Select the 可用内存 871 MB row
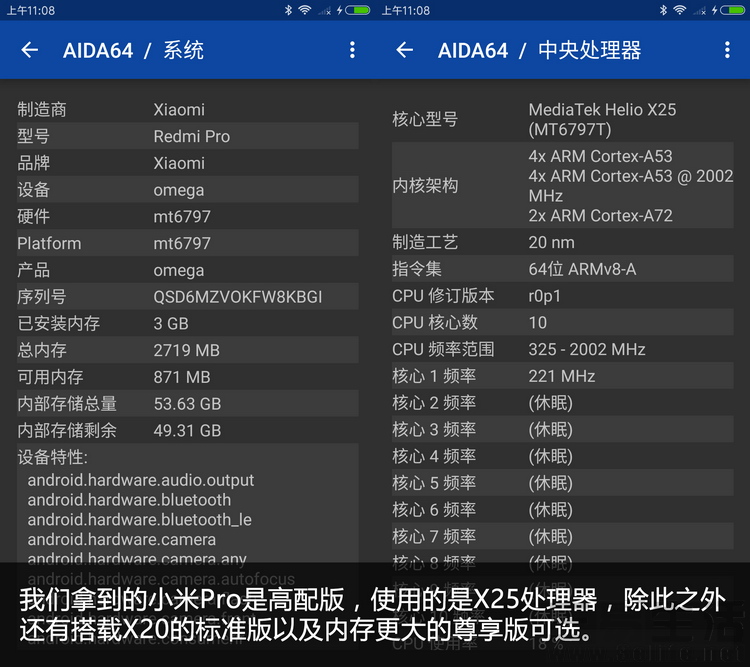This screenshot has width=750, height=667. (x=188, y=378)
